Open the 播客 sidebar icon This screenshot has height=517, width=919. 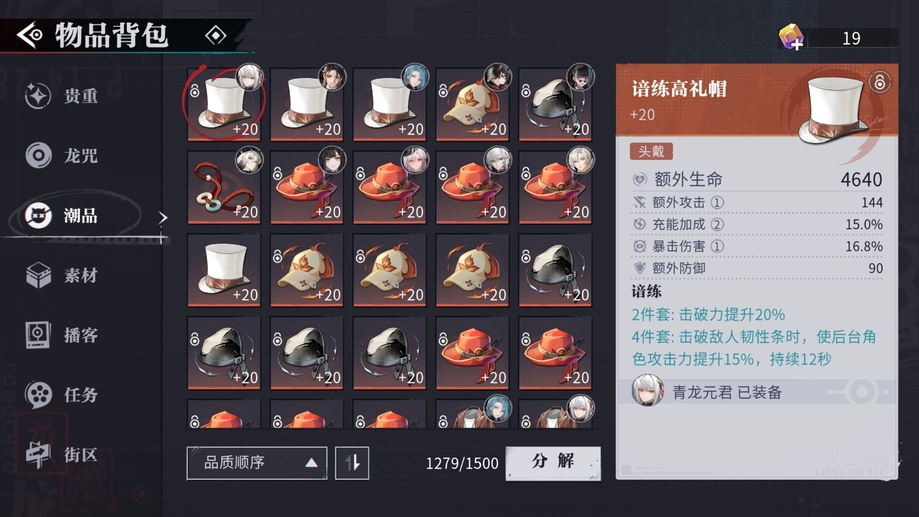point(38,335)
